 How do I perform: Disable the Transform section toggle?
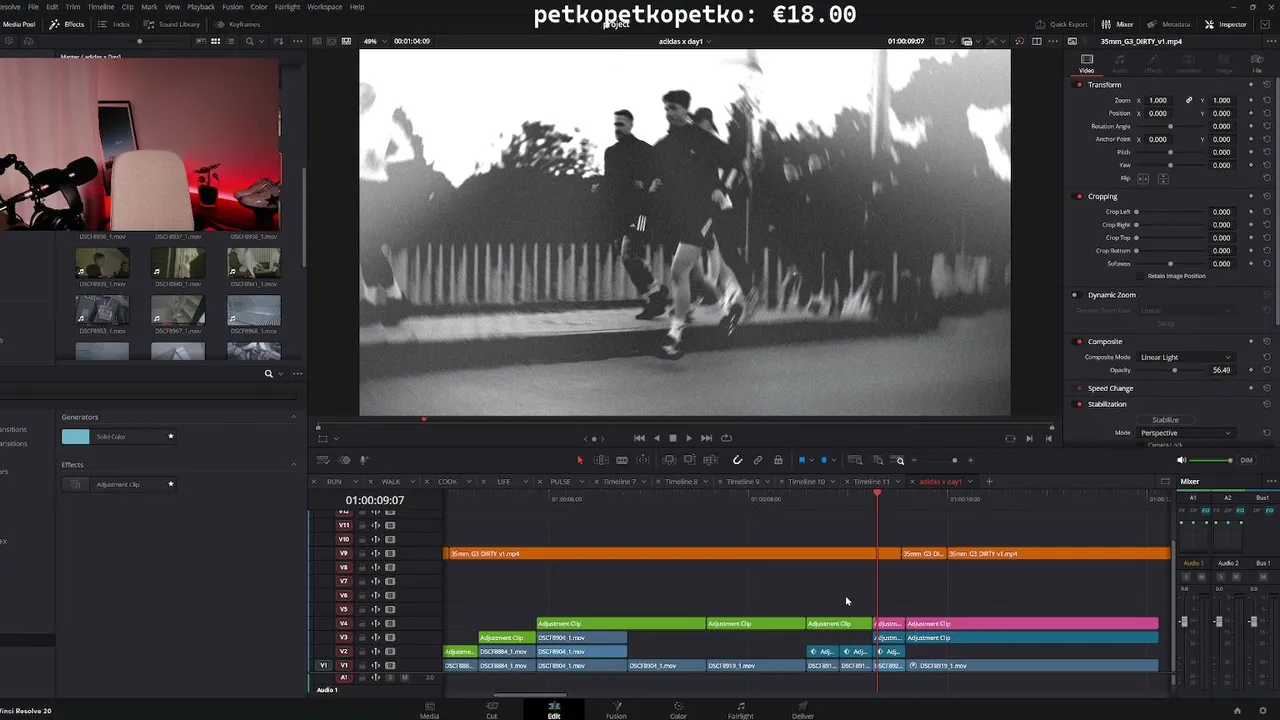point(1079,85)
